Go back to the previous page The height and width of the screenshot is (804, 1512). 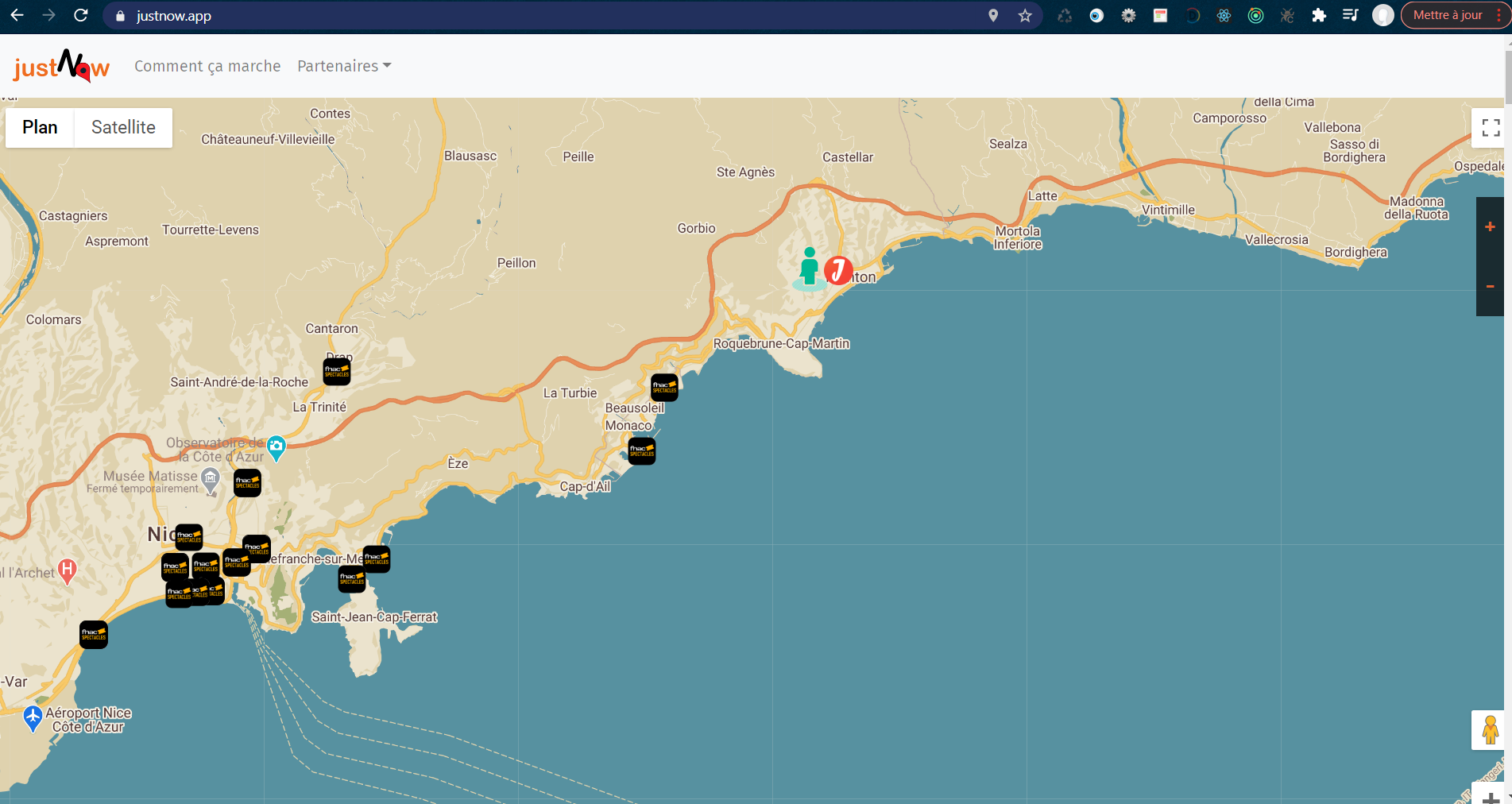(x=17, y=15)
